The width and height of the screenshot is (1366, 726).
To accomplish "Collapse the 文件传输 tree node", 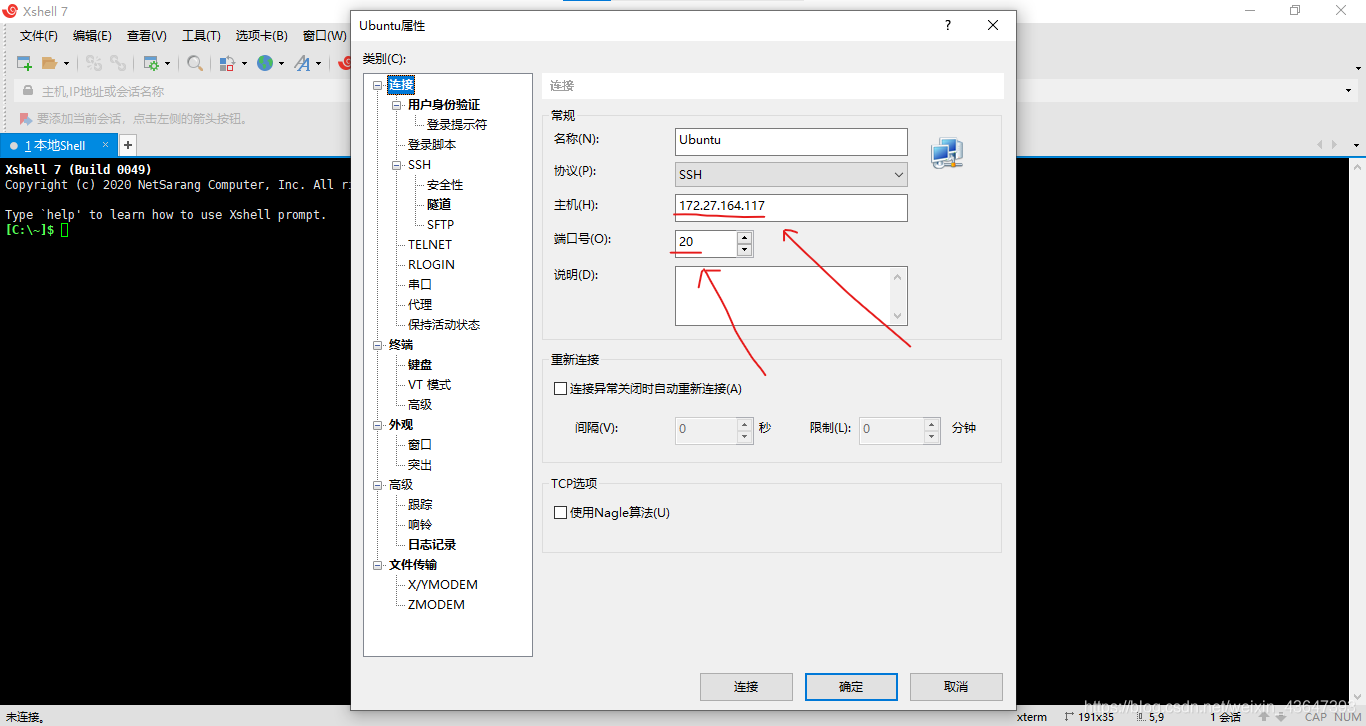I will click(x=377, y=565).
